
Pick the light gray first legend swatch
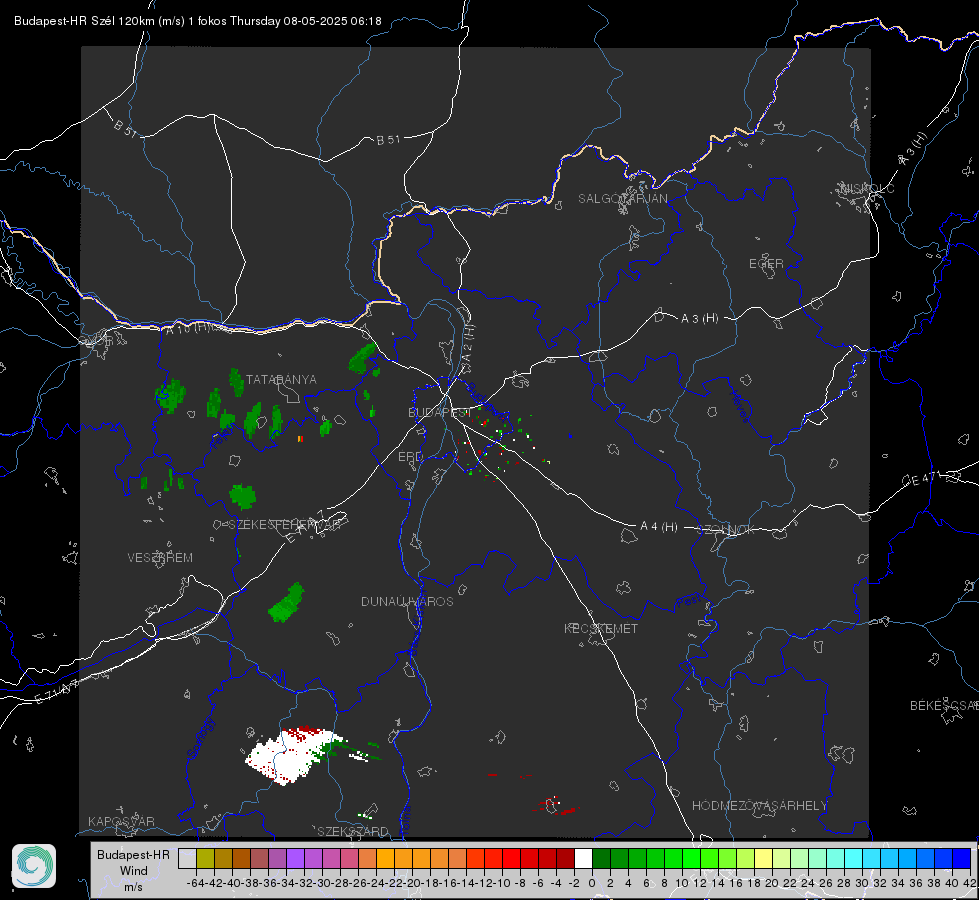click(187, 858)
